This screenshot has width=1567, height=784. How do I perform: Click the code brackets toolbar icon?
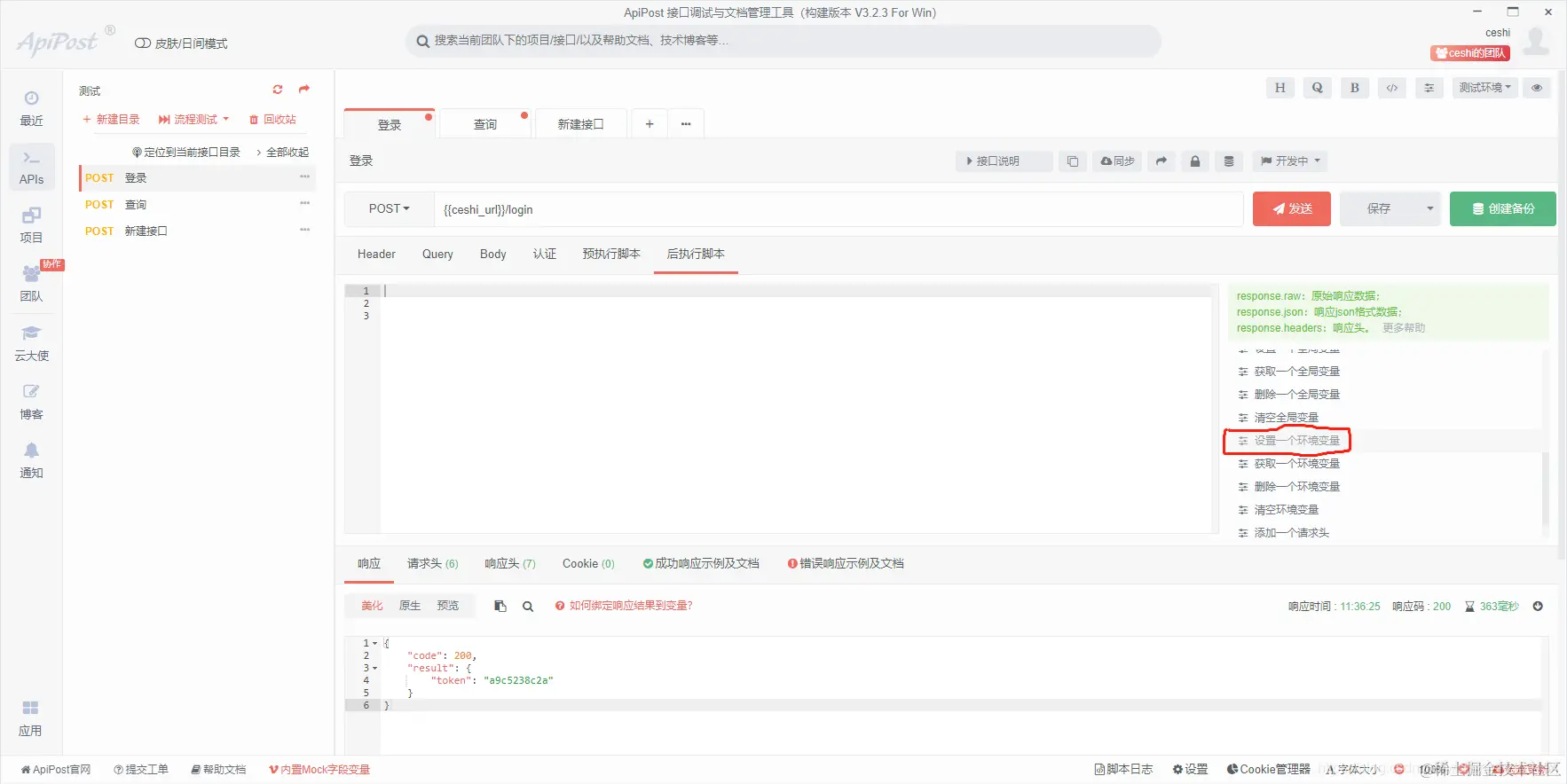(x=1391, y=88)
